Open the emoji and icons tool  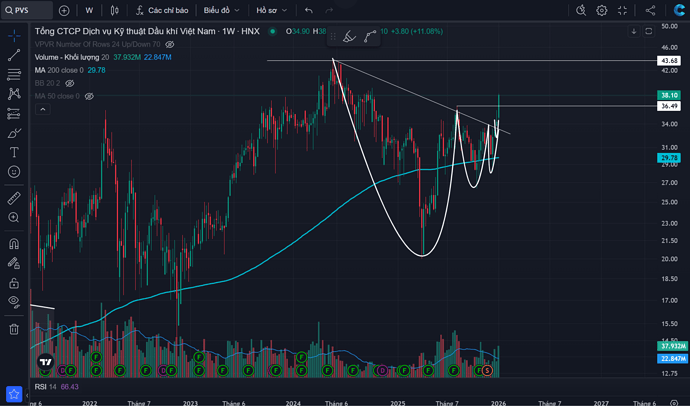coord(14,172)
